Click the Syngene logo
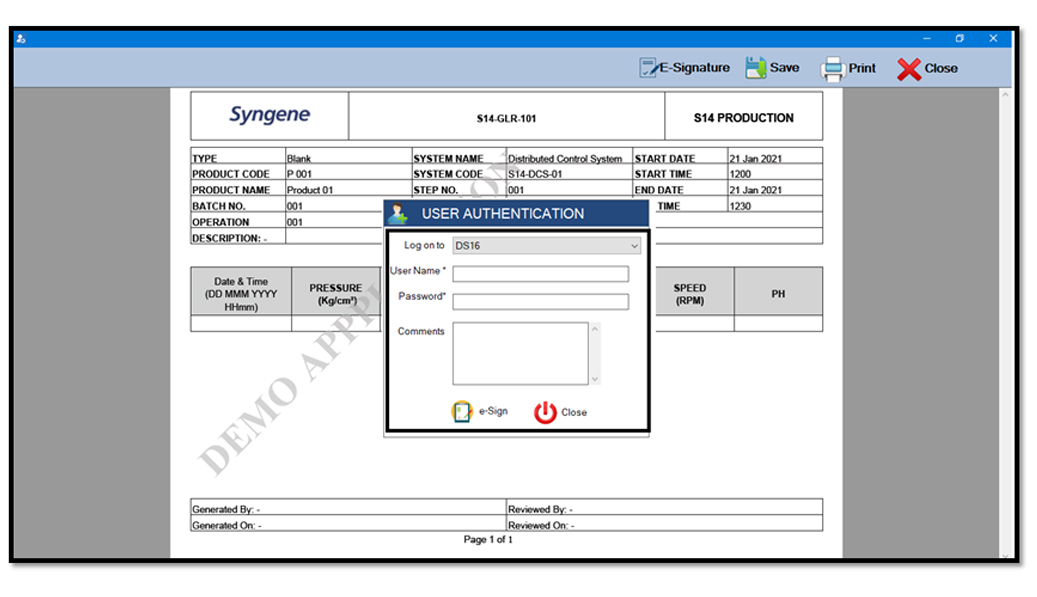Image resolution: width=1037 pixels, height=597 pixels. pyautogui.click(x=269, y=114)
